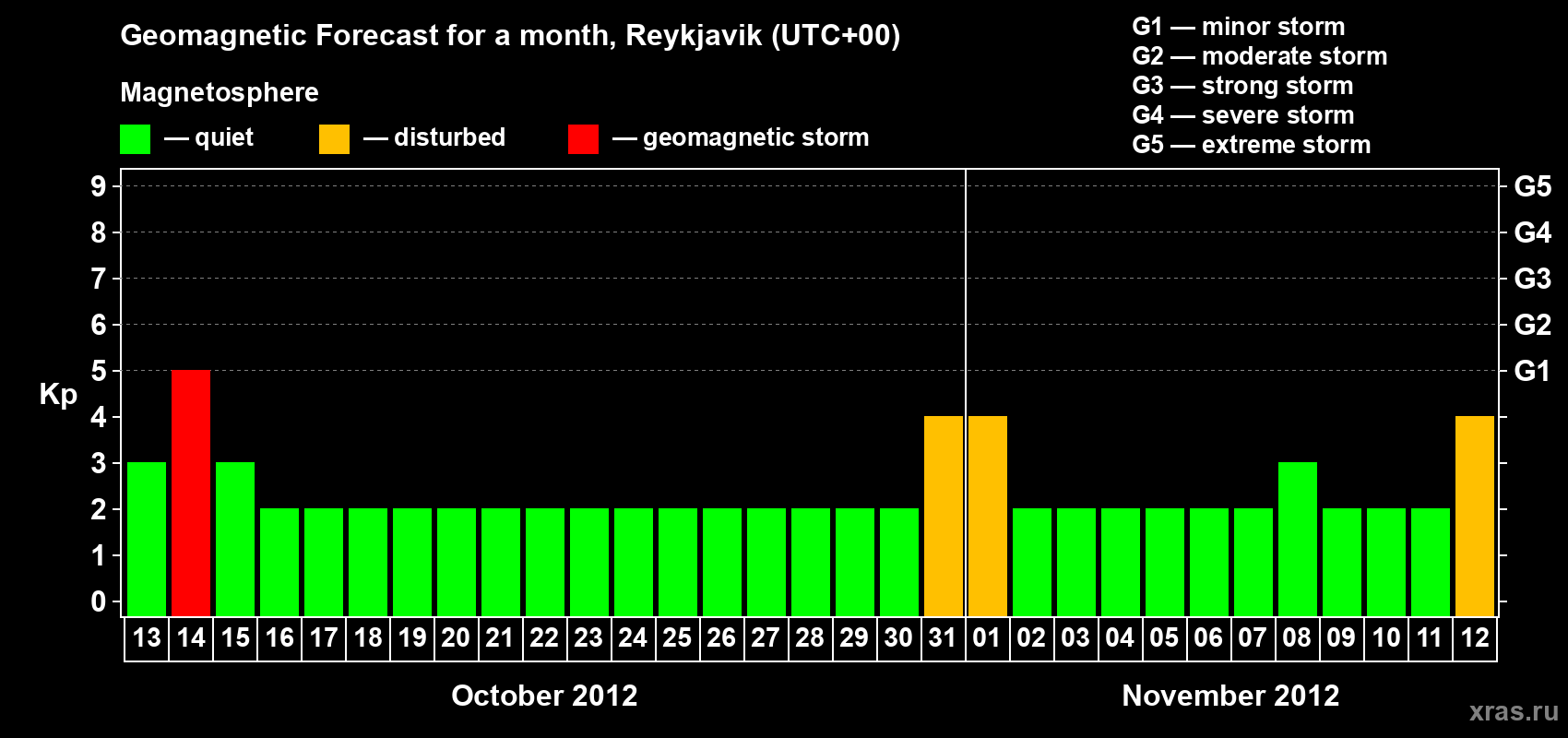Click the orange bar for November 01

coord(988,517)
